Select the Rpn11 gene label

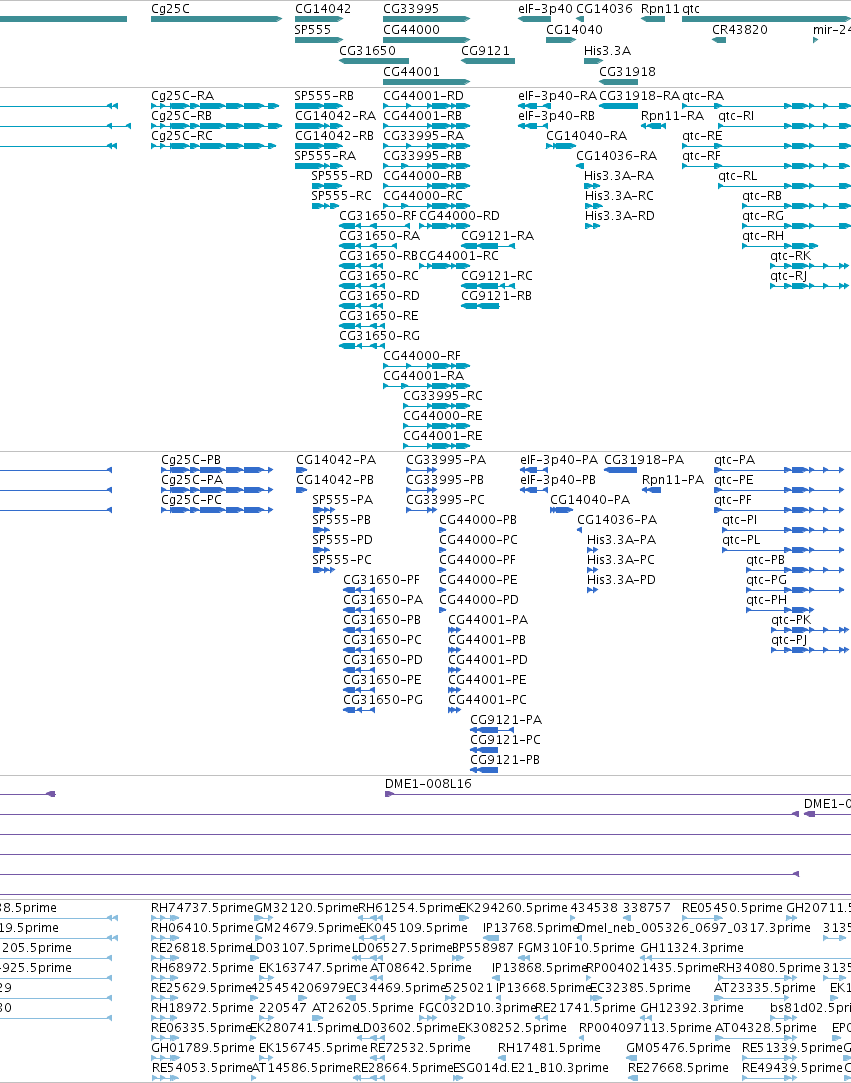(660, 9)
